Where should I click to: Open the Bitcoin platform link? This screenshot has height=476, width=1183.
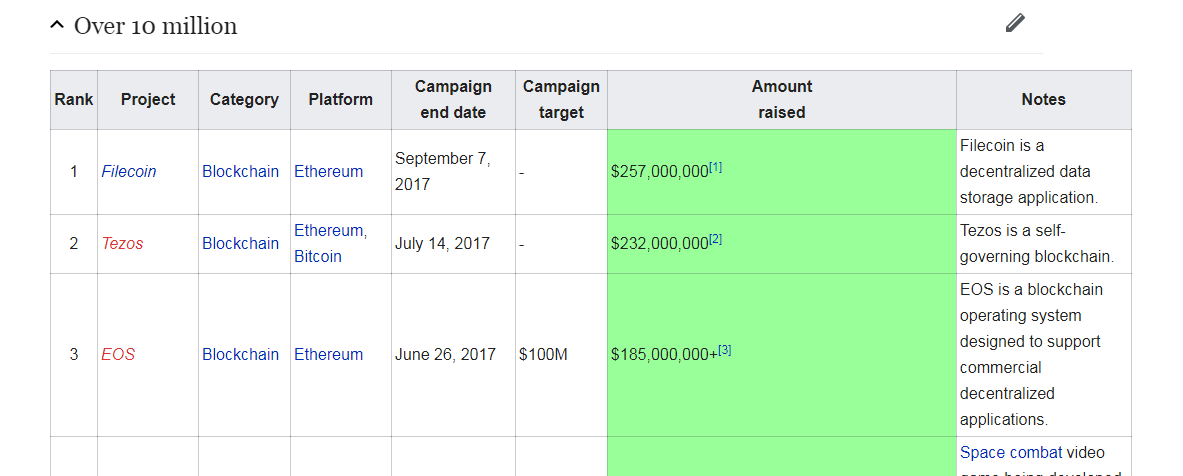click(x=317, y=256)
